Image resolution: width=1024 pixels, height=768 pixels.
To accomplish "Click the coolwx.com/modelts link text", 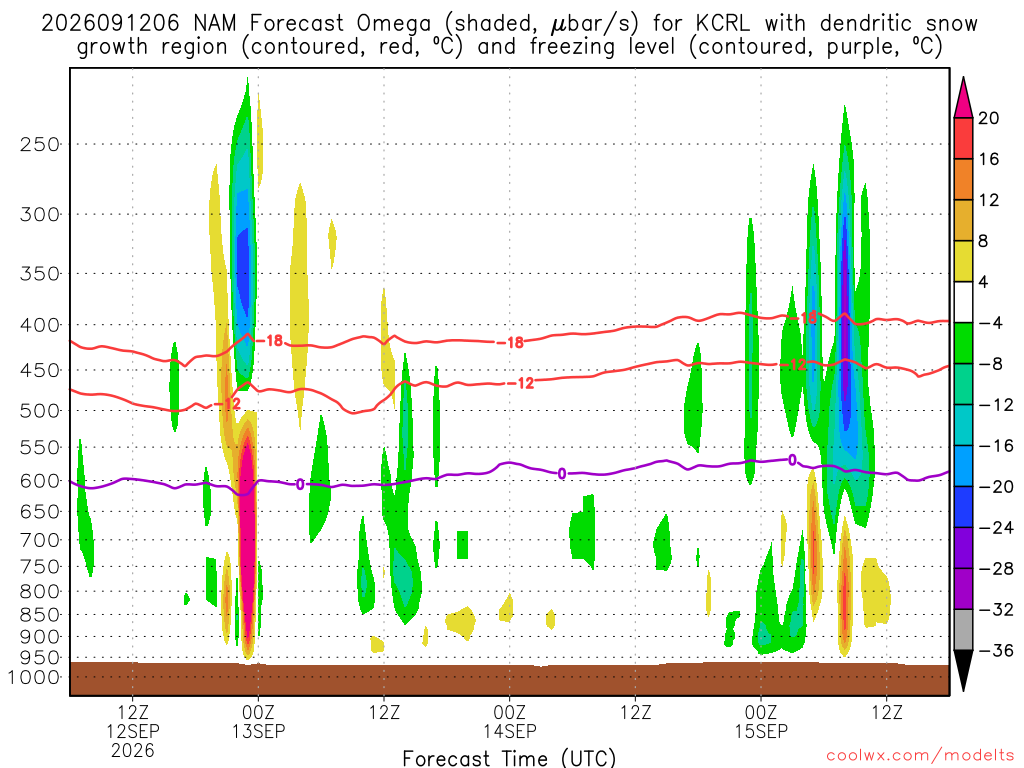I will tap(920, 755).
